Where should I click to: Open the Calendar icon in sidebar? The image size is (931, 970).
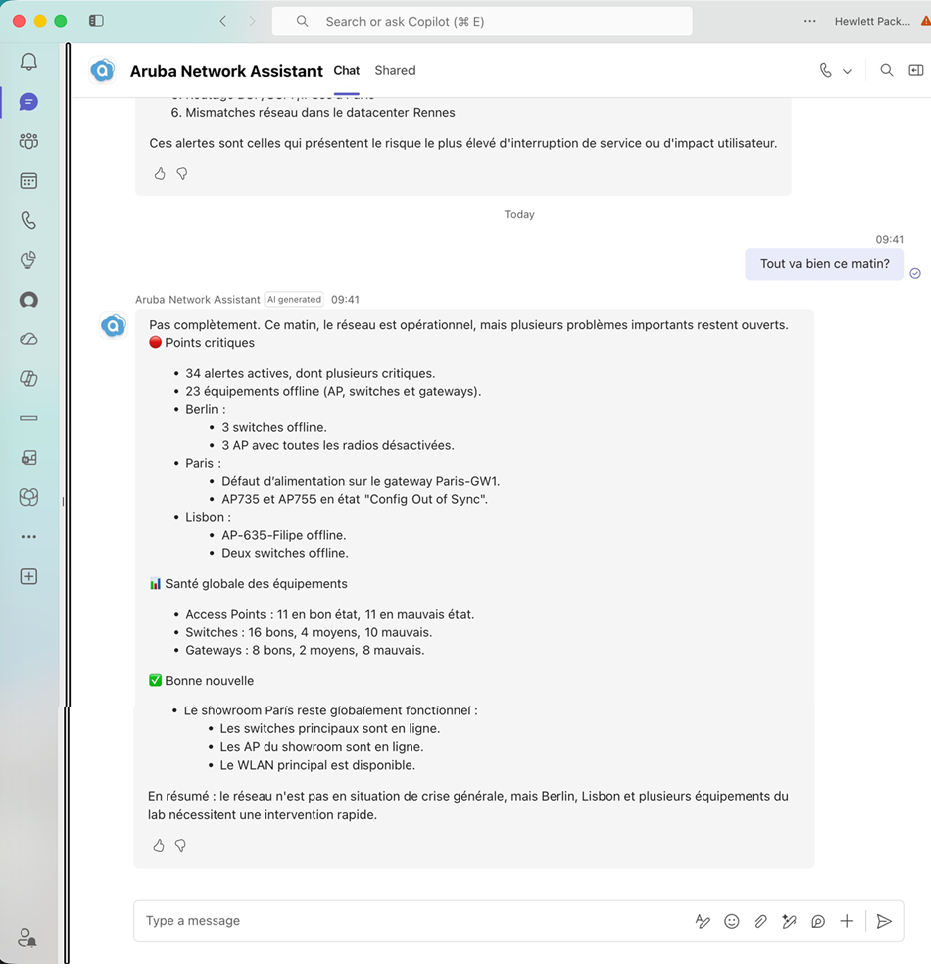(28, 181)
